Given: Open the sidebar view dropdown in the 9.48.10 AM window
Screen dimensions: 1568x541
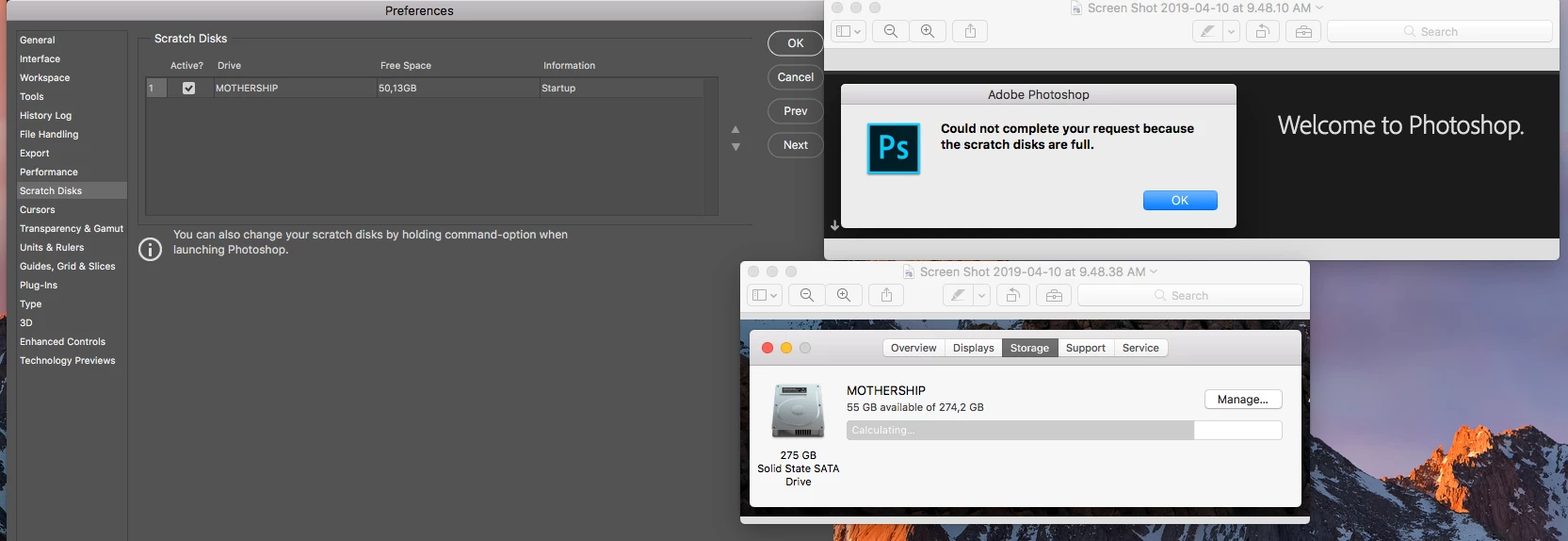Looking at the screenshot, I should pyautogui.click(x=858, y=31).
